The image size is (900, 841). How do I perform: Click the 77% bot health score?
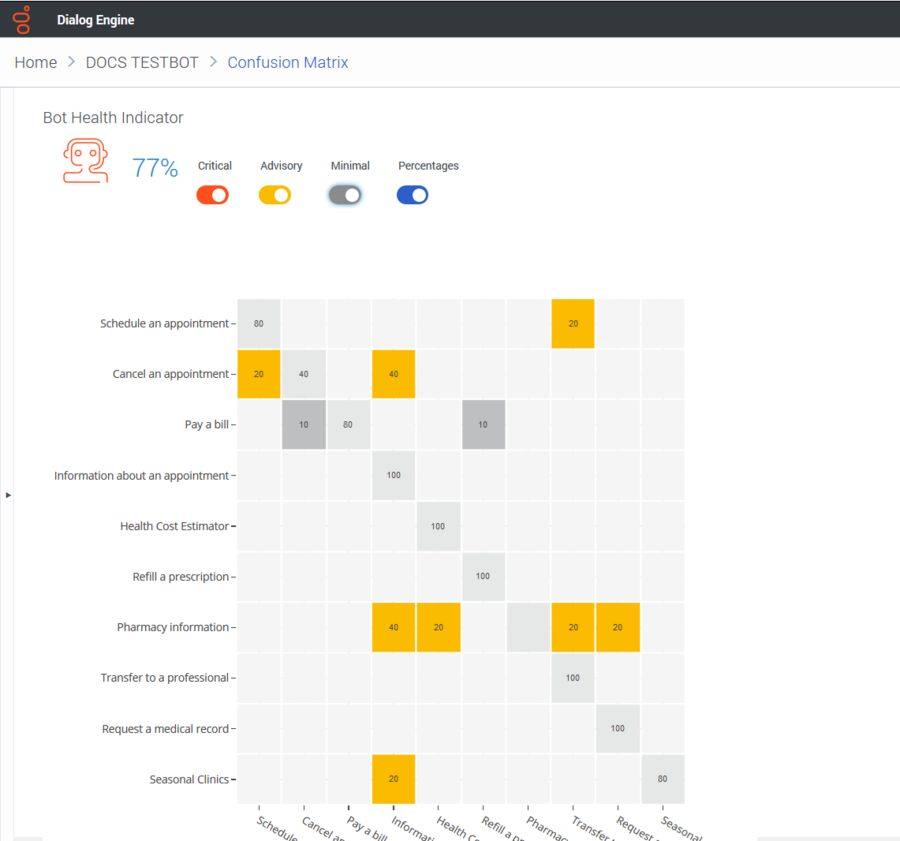tap(155, 168)
